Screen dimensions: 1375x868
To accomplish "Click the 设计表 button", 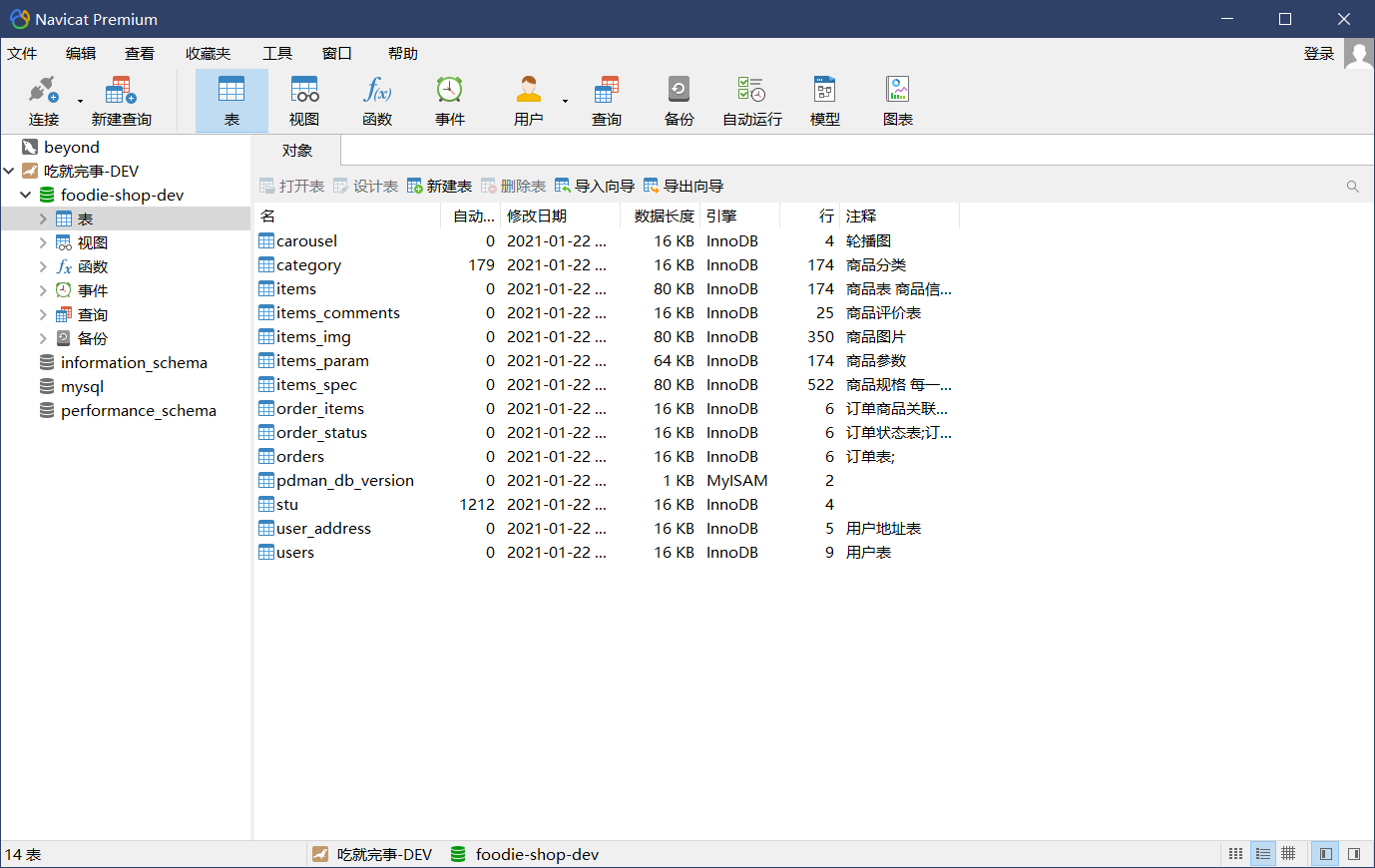I will pyautogui.click(x=365, y=187).
